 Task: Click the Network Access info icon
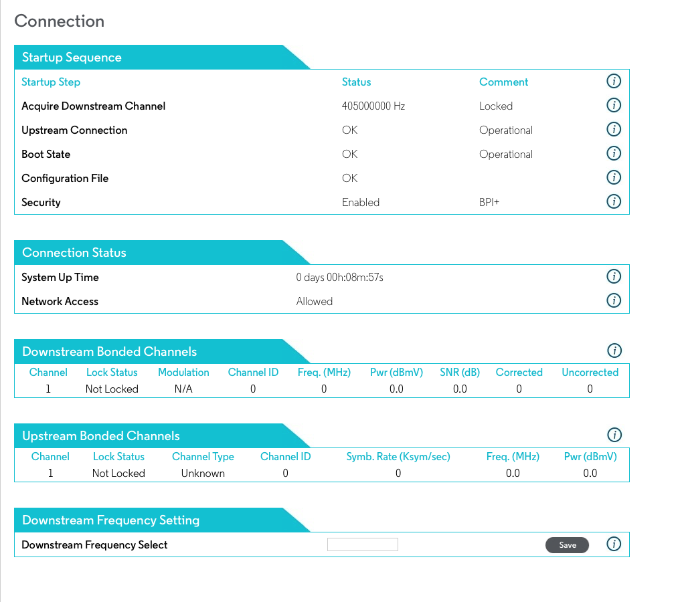pos(614,301)
